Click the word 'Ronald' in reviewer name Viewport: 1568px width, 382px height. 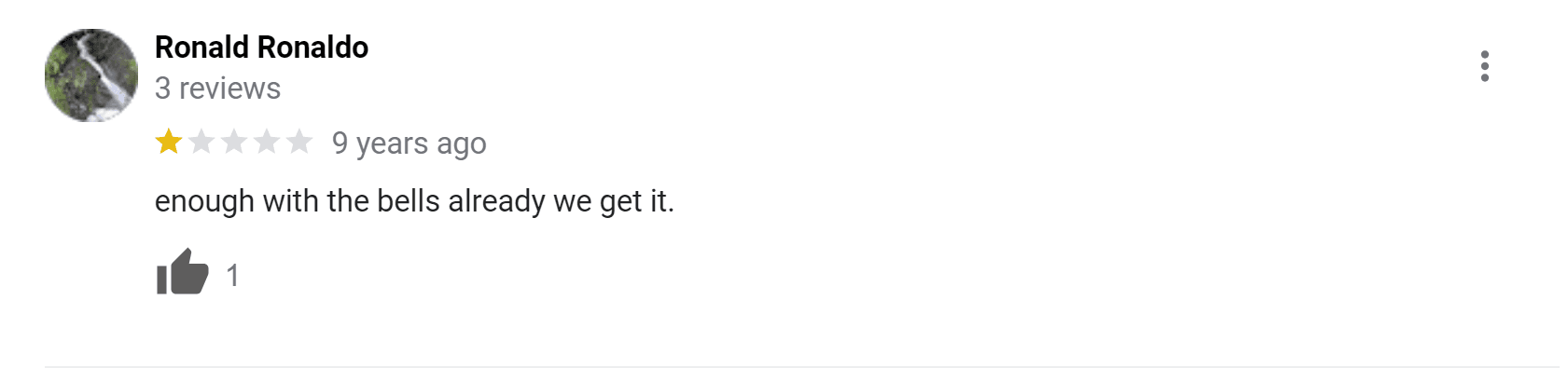tap(202, 47)
